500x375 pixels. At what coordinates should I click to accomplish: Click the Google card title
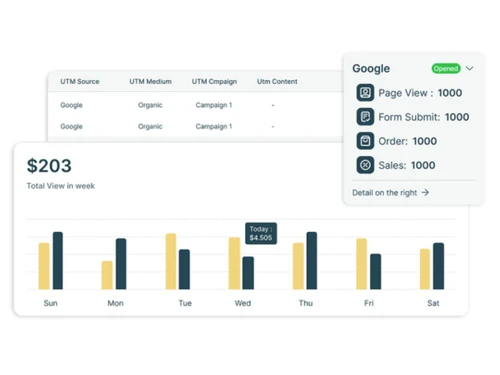point(371,69)
